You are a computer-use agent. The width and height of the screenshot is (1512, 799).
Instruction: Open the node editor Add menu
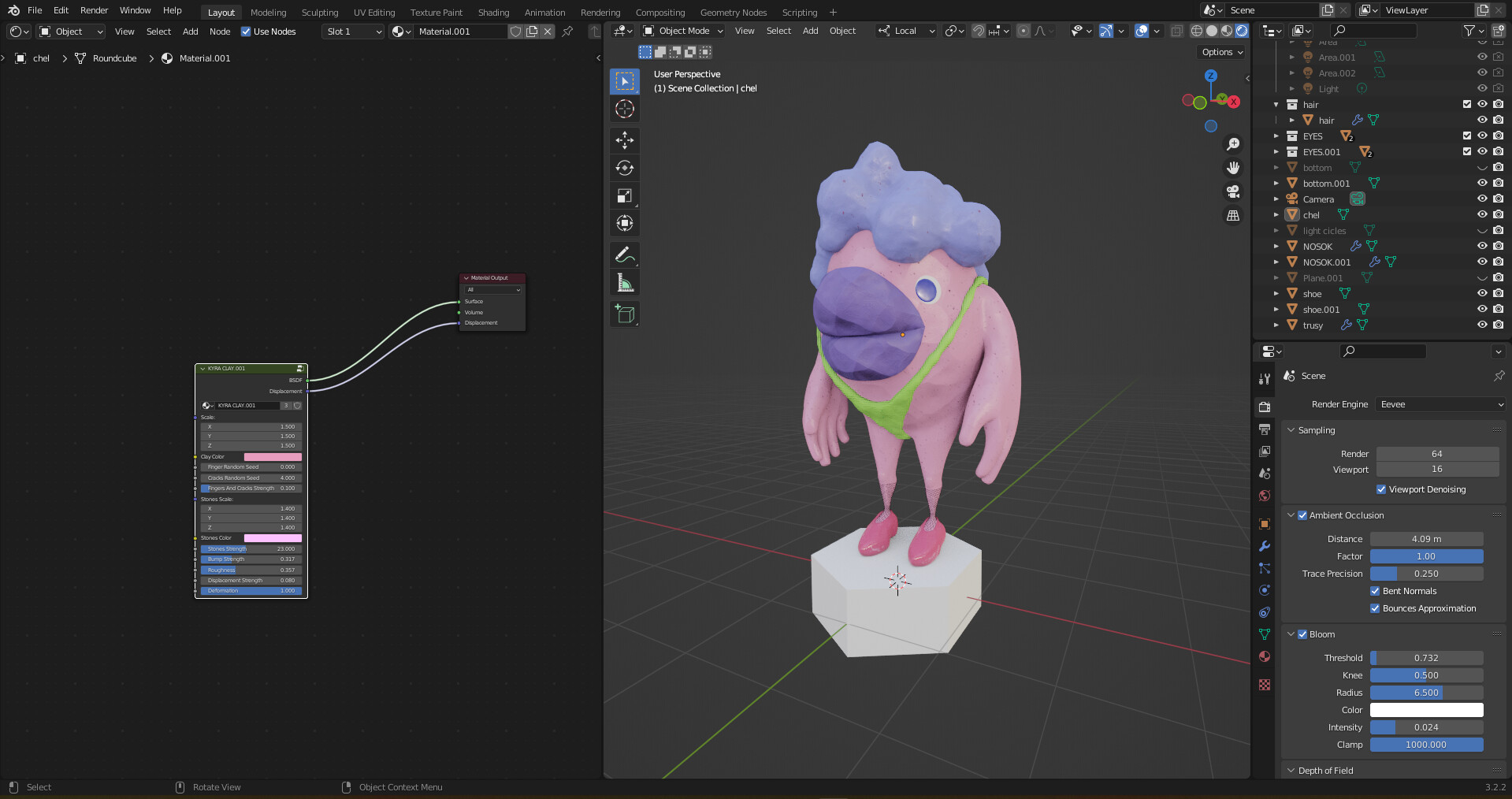coord(190,32)
